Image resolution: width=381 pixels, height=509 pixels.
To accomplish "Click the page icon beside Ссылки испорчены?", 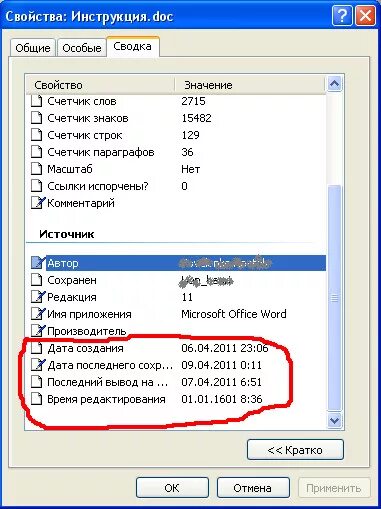I will click(37, 186).
